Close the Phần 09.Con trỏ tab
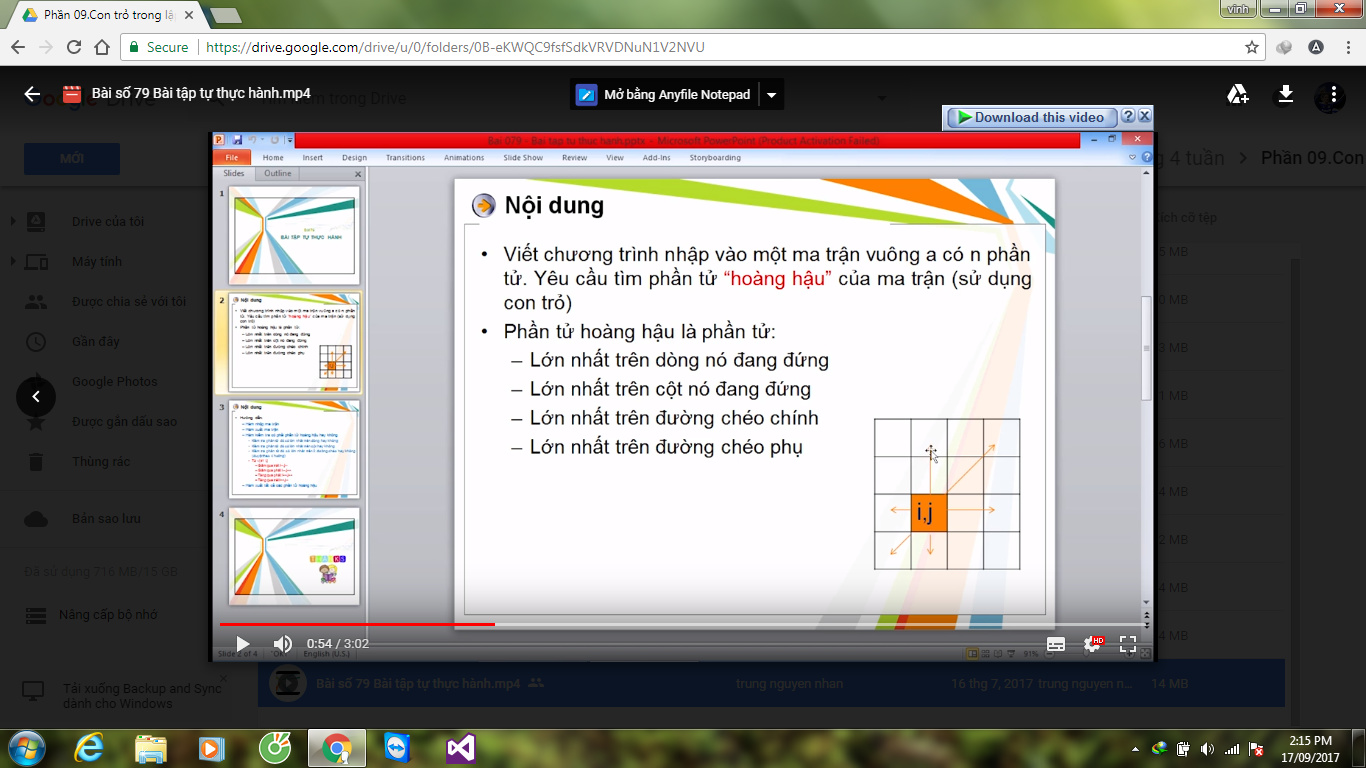Screen dimensions: 1366x768 (188, 15)
